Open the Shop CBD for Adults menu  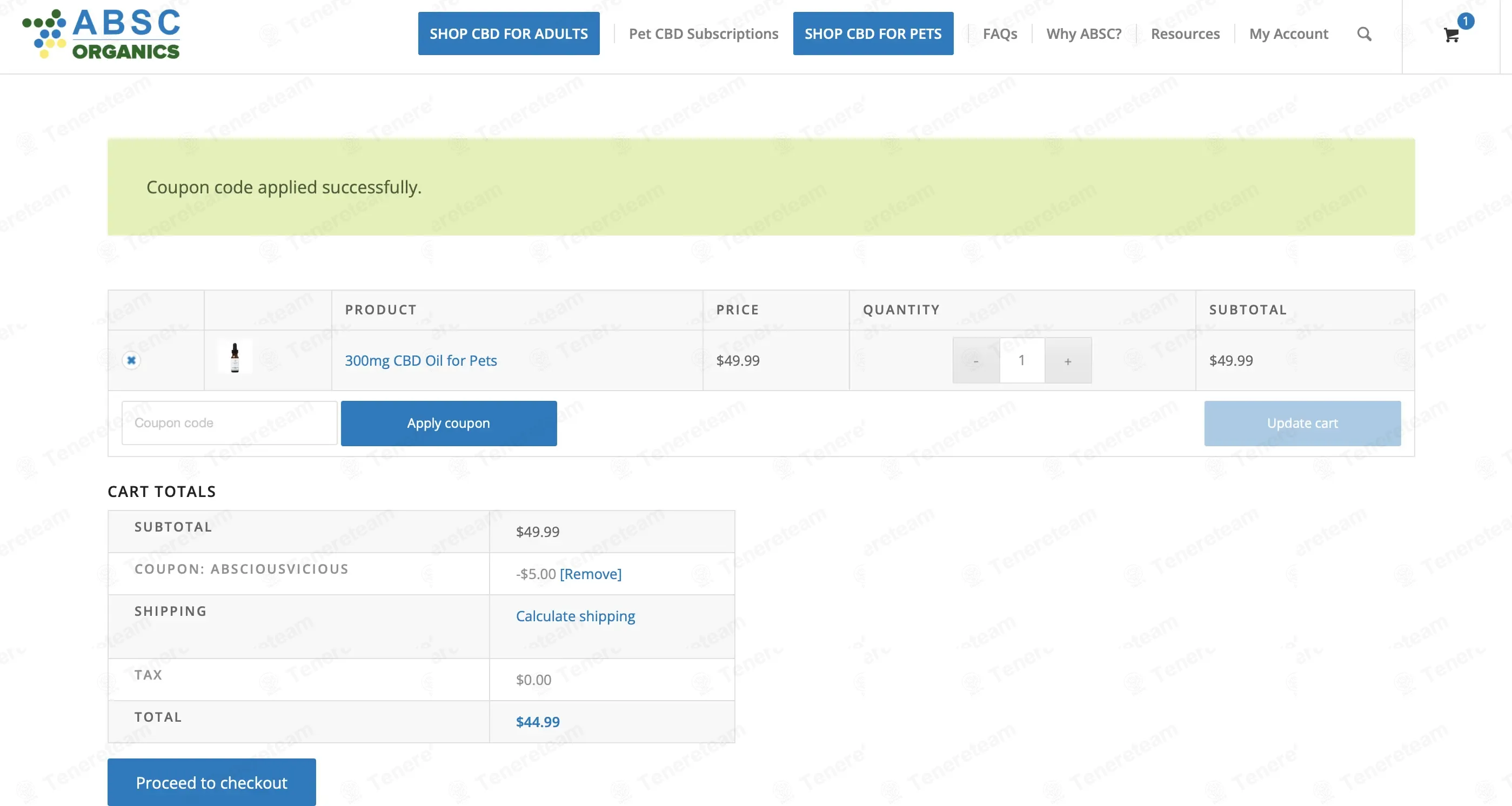pyautogui.click(x=509, y=33)
